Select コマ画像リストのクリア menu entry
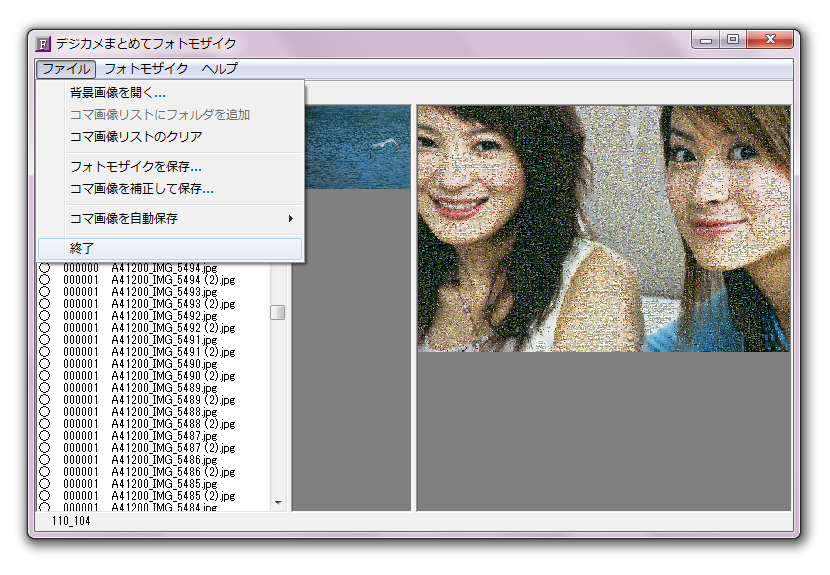830x575 pixels. (x=136, y=137)
